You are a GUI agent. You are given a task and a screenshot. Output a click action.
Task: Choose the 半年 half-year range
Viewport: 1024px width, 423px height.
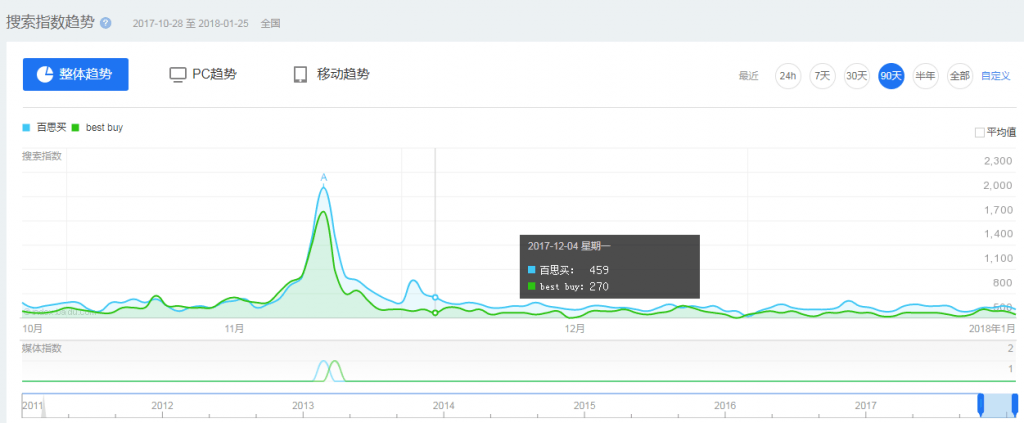click(925, 76)
